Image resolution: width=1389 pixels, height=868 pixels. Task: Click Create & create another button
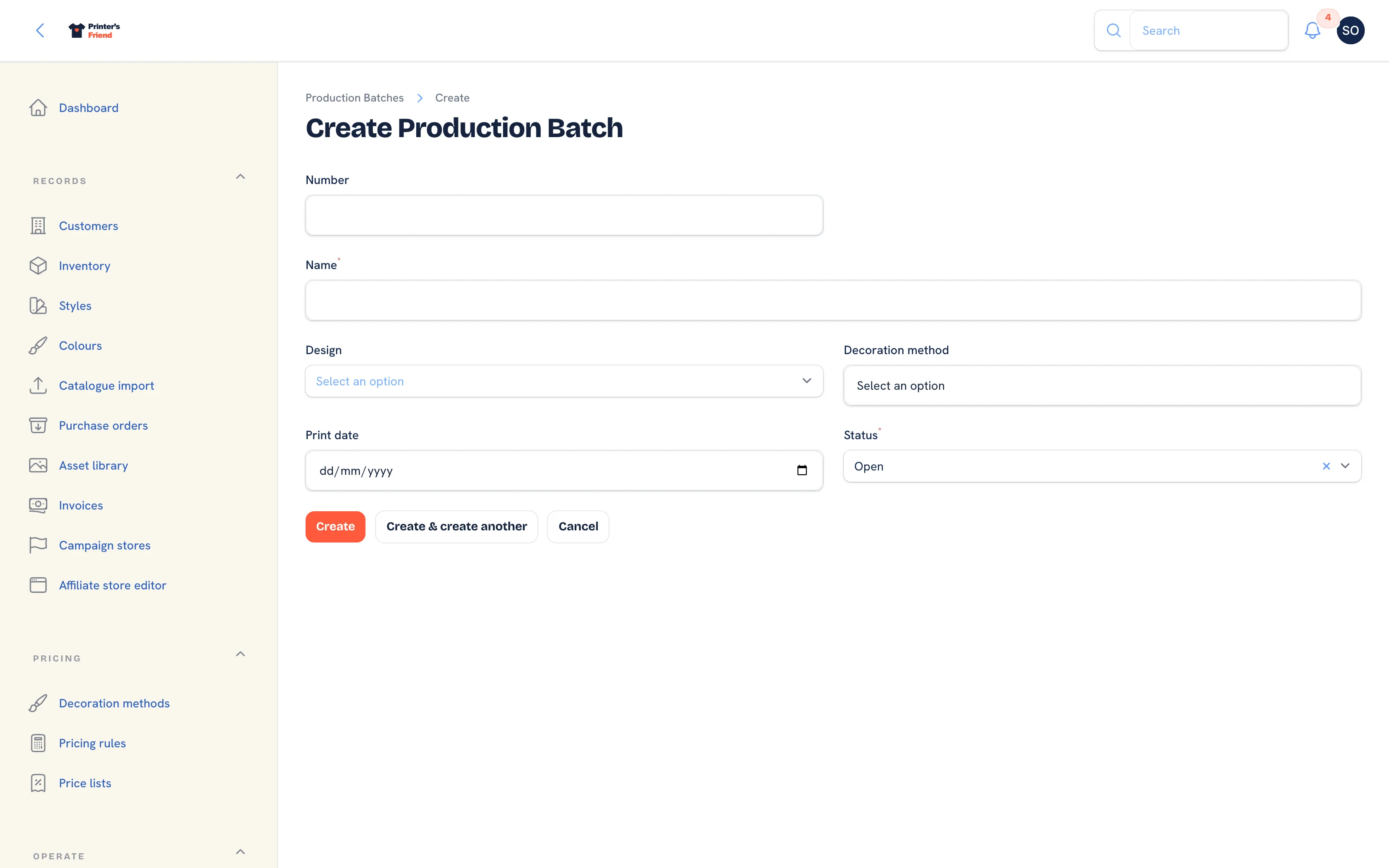click(456, 526)
